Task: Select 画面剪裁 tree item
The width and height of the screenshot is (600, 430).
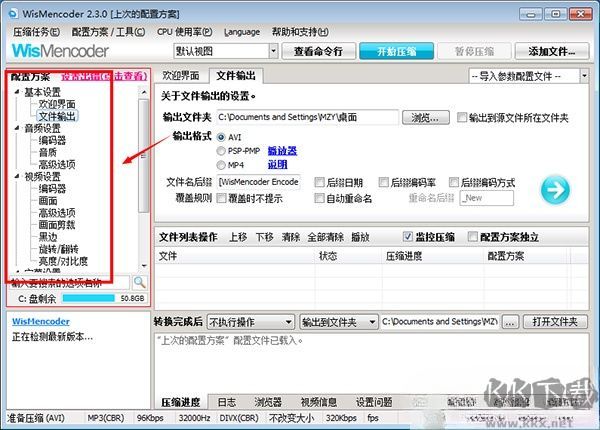Action: (57, 225)
